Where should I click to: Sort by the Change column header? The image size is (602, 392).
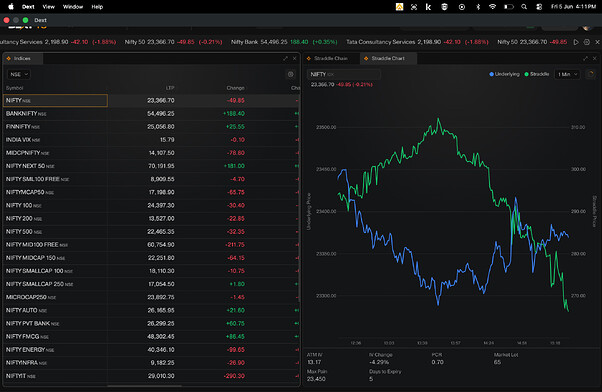pyautogui.click(x=235, y=88)
